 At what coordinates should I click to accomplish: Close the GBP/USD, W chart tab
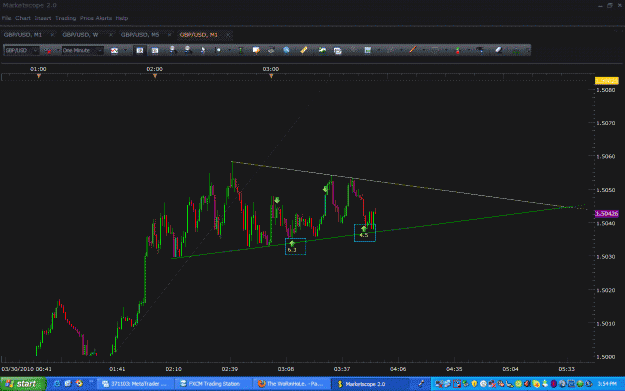point(110,35)
